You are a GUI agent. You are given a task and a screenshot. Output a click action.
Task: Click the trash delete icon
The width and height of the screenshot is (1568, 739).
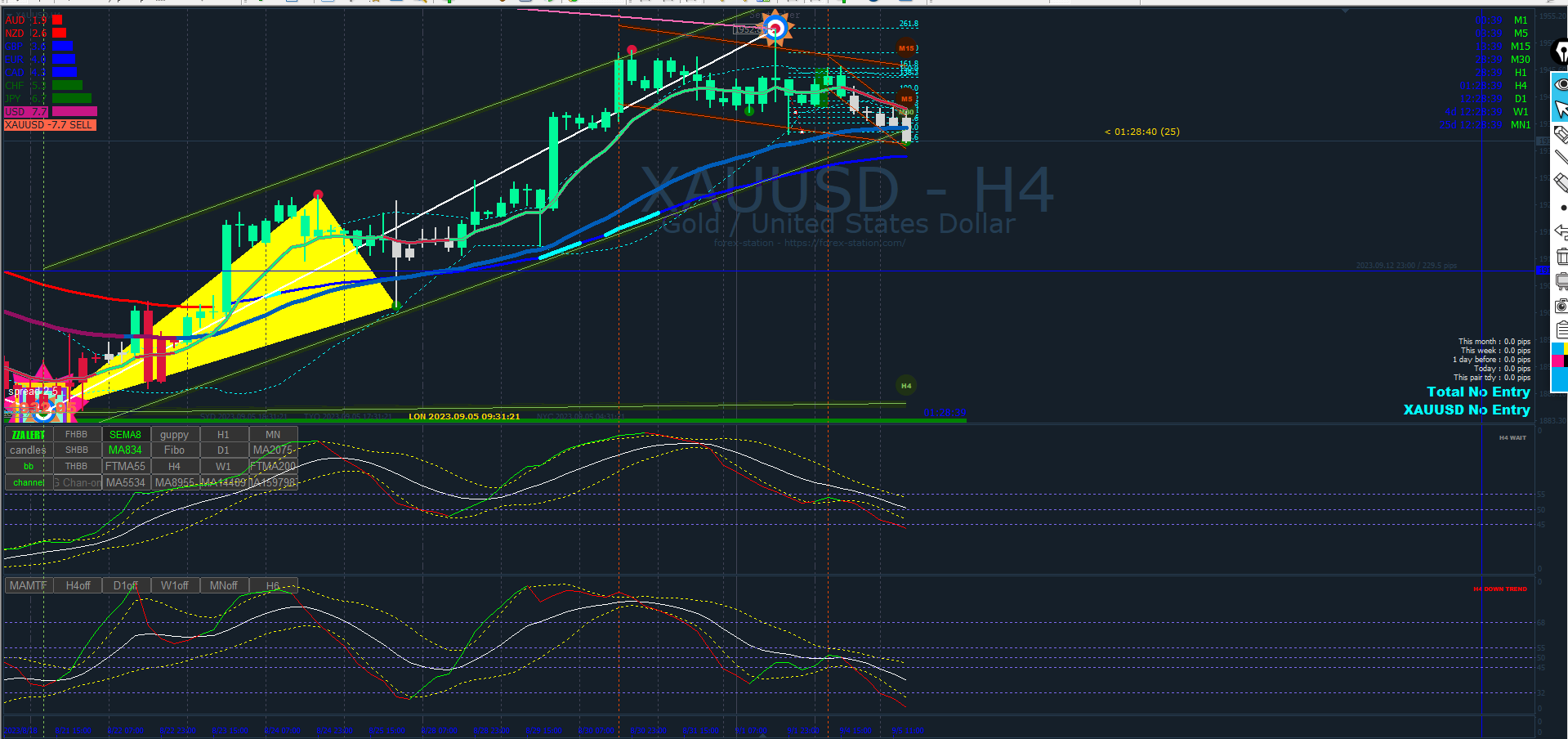(x=1561, y=257)
